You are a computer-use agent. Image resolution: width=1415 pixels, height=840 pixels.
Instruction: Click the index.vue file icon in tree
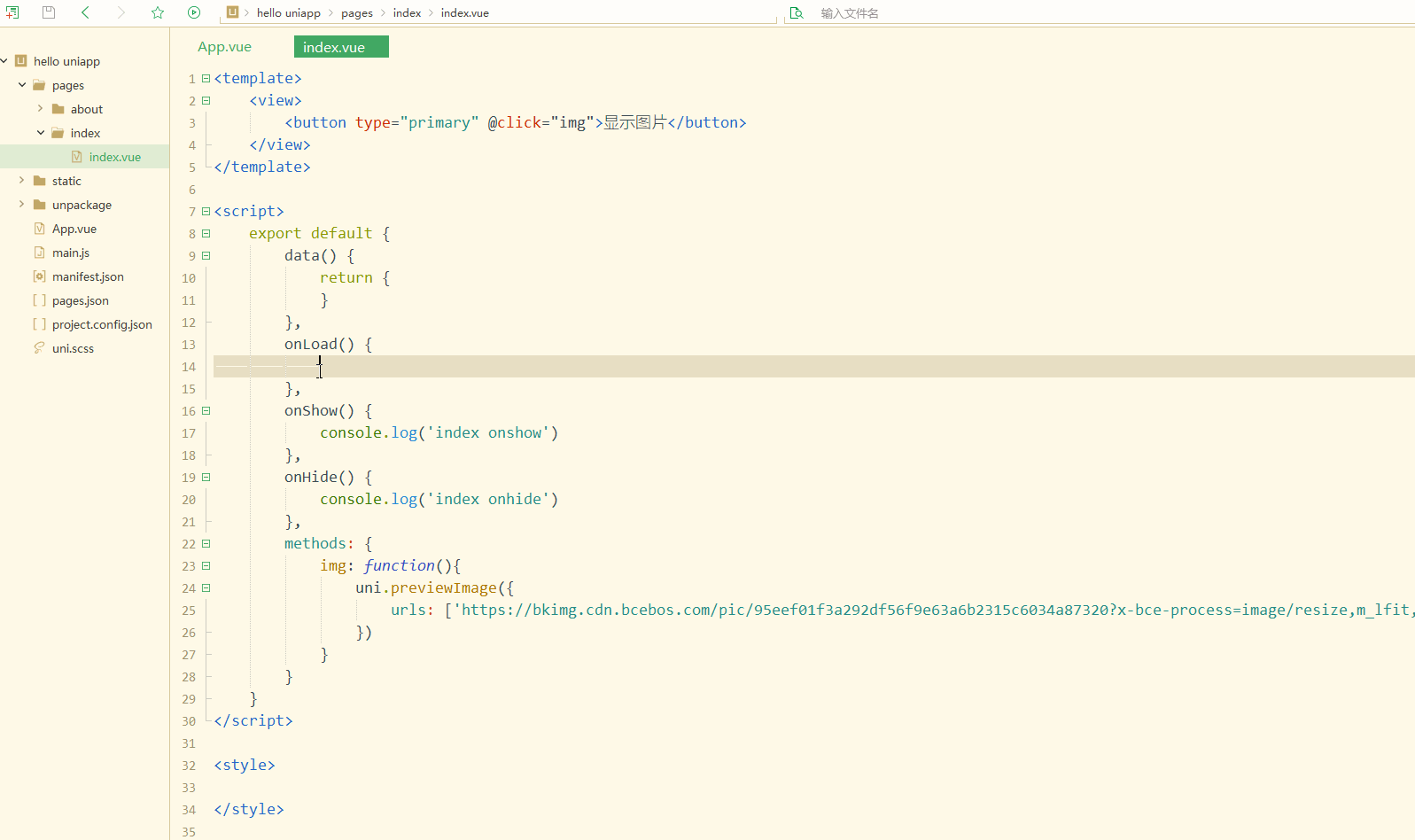click(77, 157)
